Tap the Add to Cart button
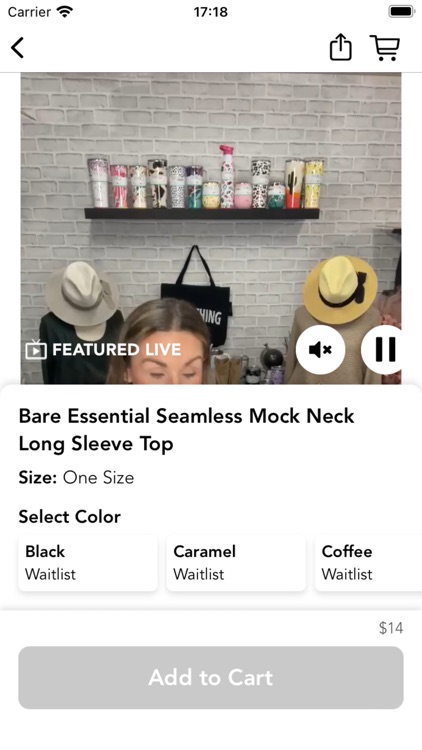 pos(211,677)
